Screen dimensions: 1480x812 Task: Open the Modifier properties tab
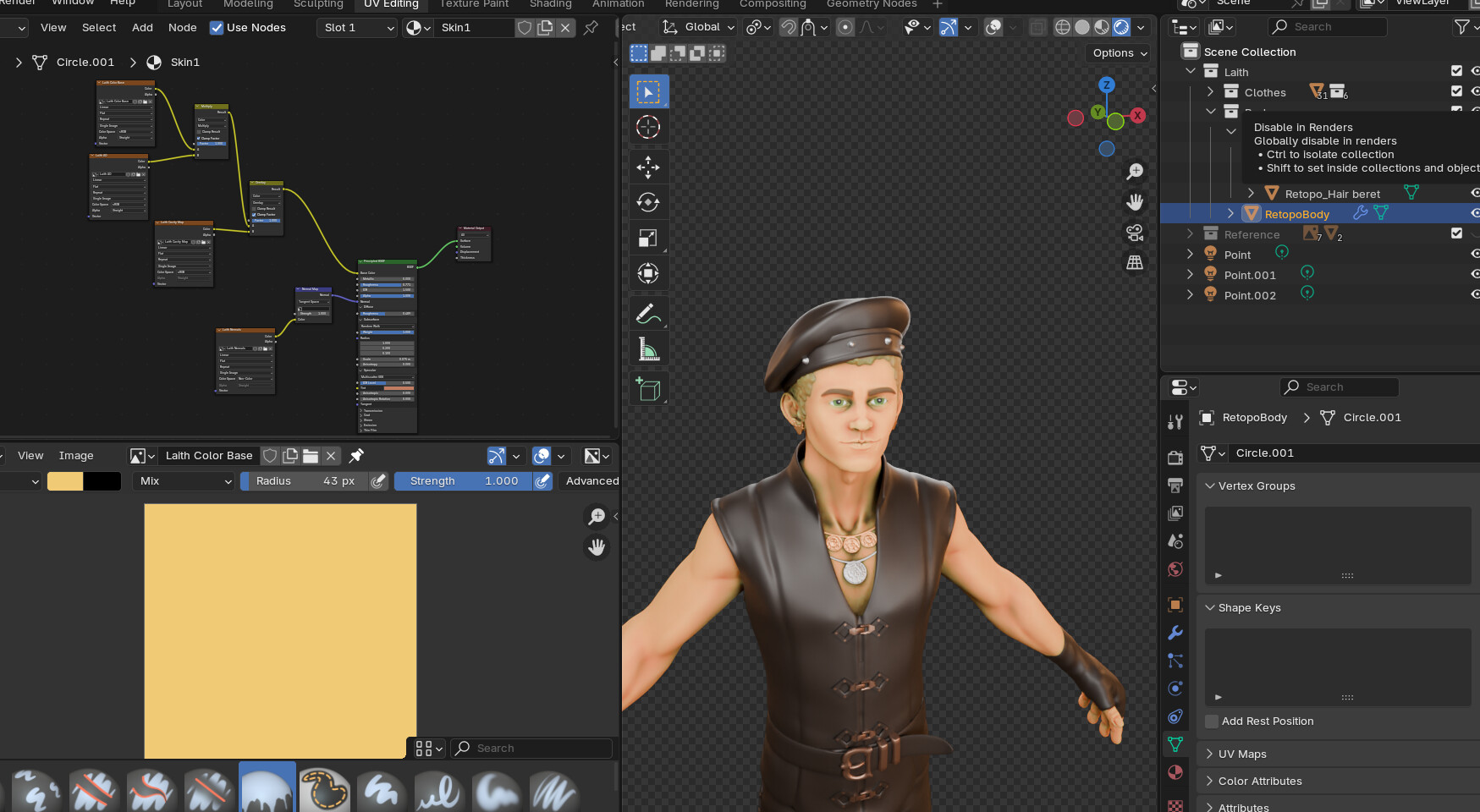(x=1175, y=633)
